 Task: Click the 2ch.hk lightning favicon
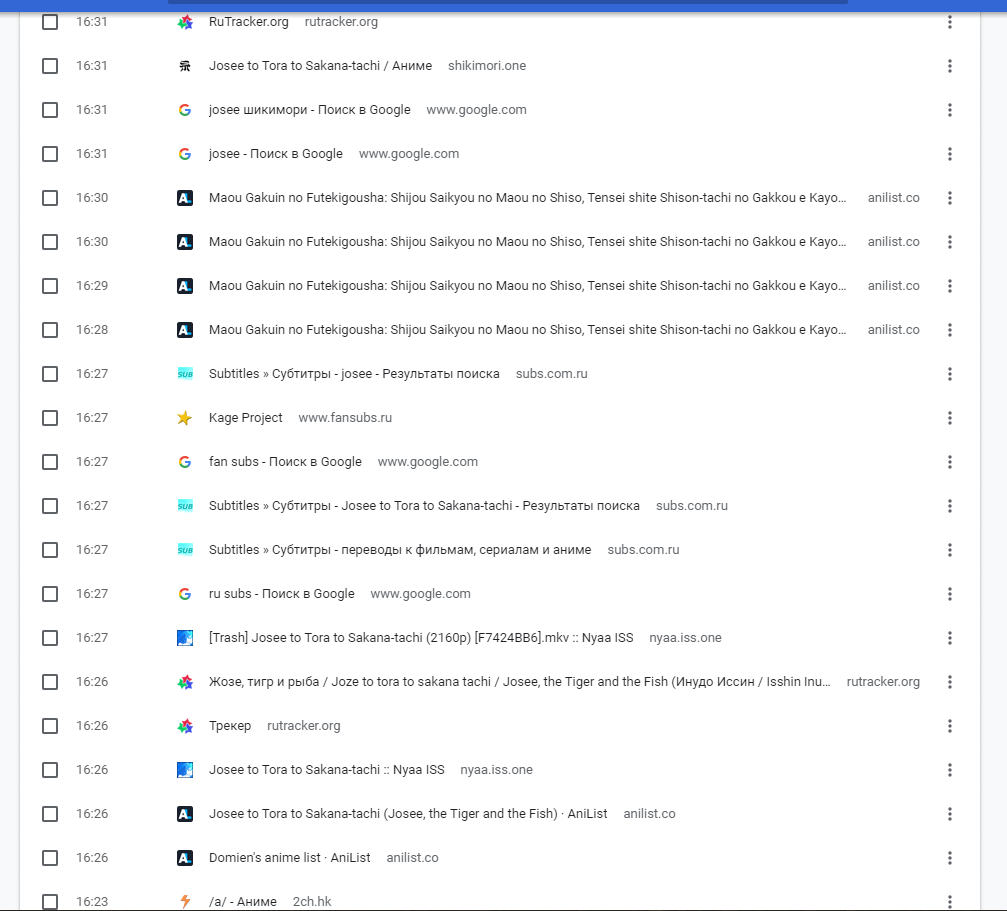click(x=185, y=902)
